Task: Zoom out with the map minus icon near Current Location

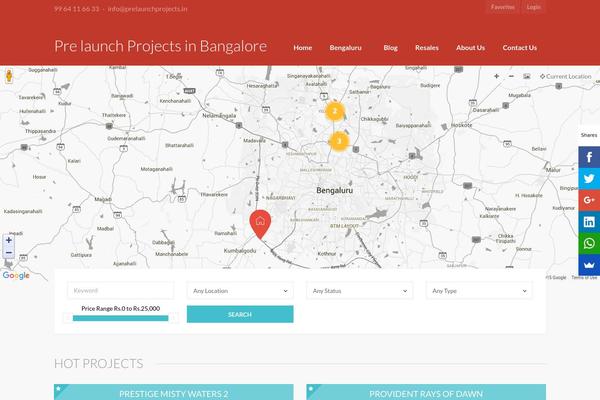Action: pyautogui.click(x=511, y=76)
